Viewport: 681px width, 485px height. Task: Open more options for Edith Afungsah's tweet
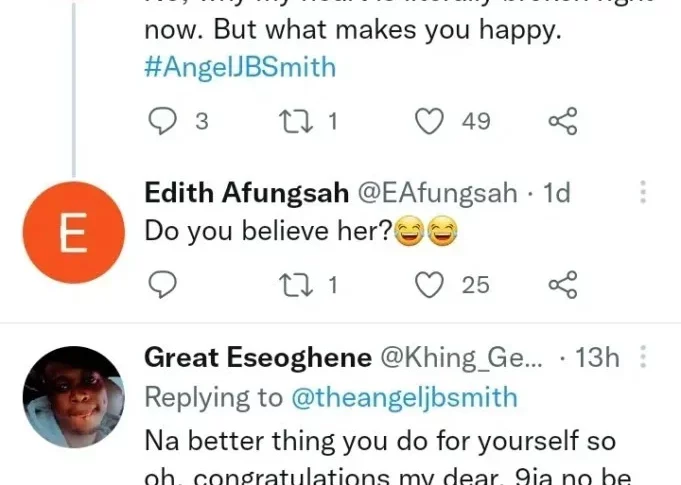tap(643, 192)
